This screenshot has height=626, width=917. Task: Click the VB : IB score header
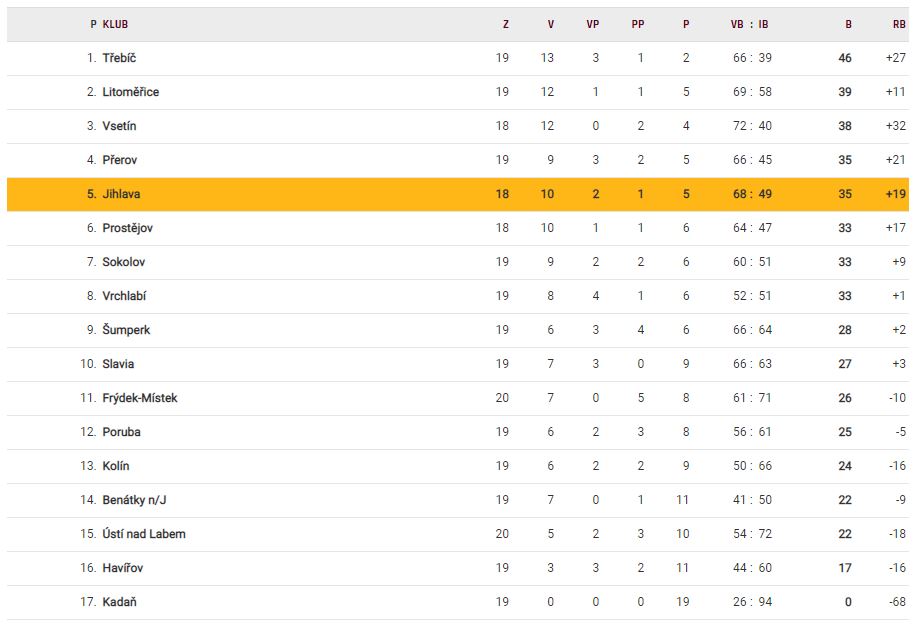click(x=749, y=24)
